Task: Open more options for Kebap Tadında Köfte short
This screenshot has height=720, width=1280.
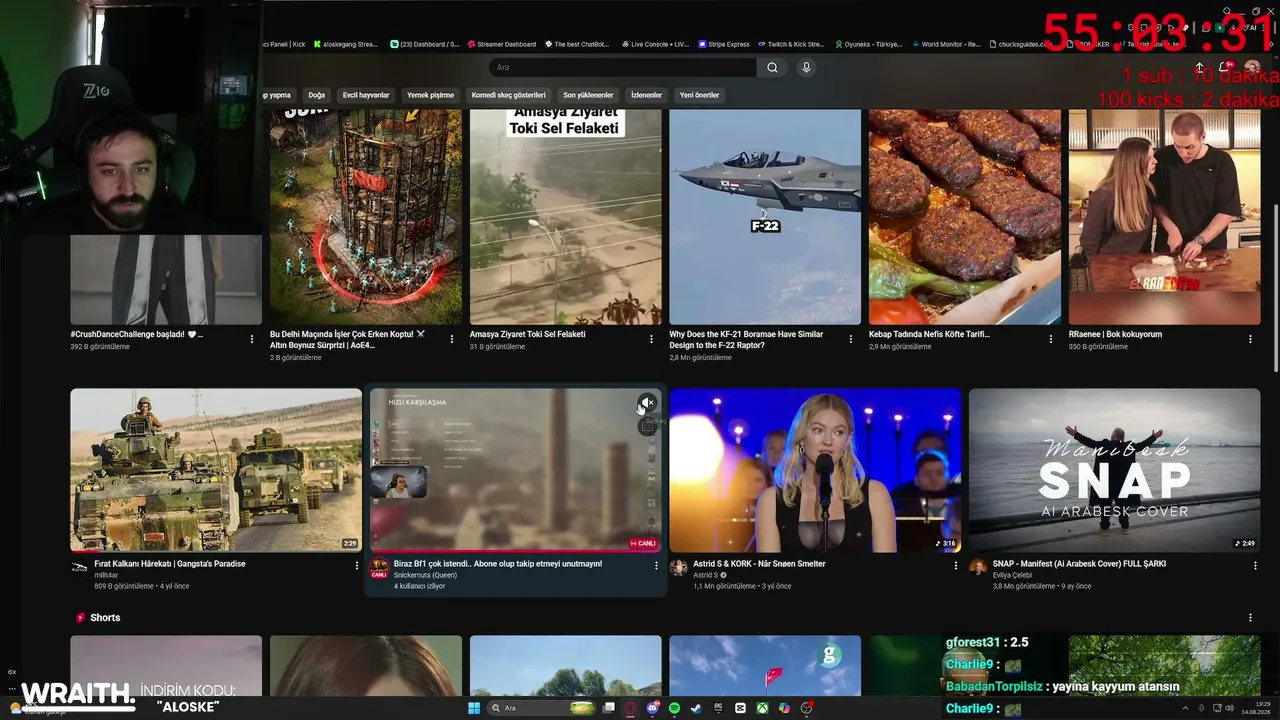Action: 1051,339
